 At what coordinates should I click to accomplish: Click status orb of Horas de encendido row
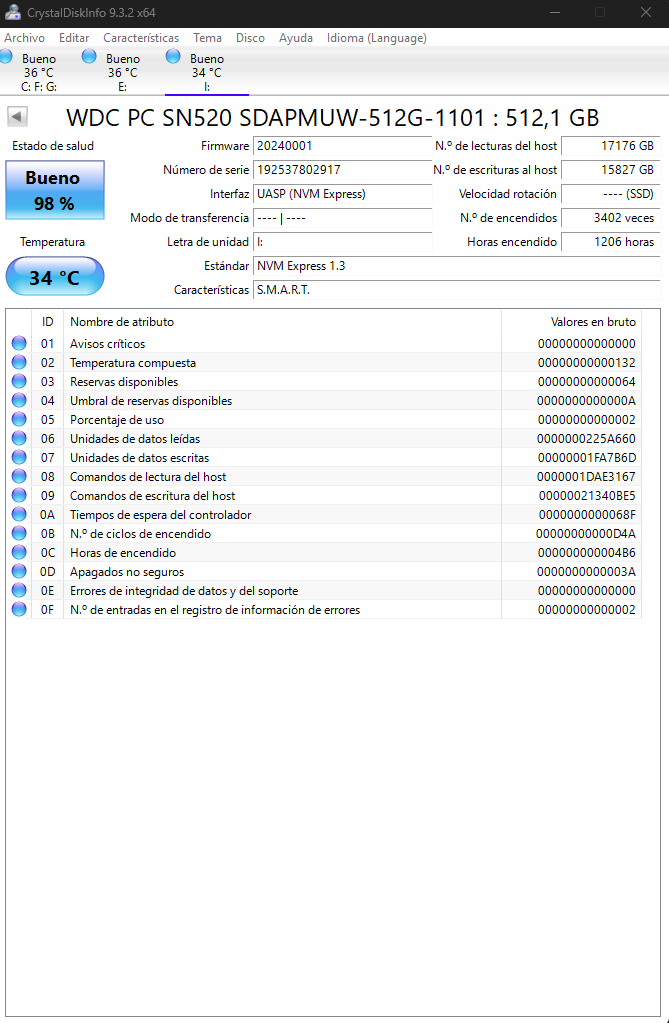point(19,552)
